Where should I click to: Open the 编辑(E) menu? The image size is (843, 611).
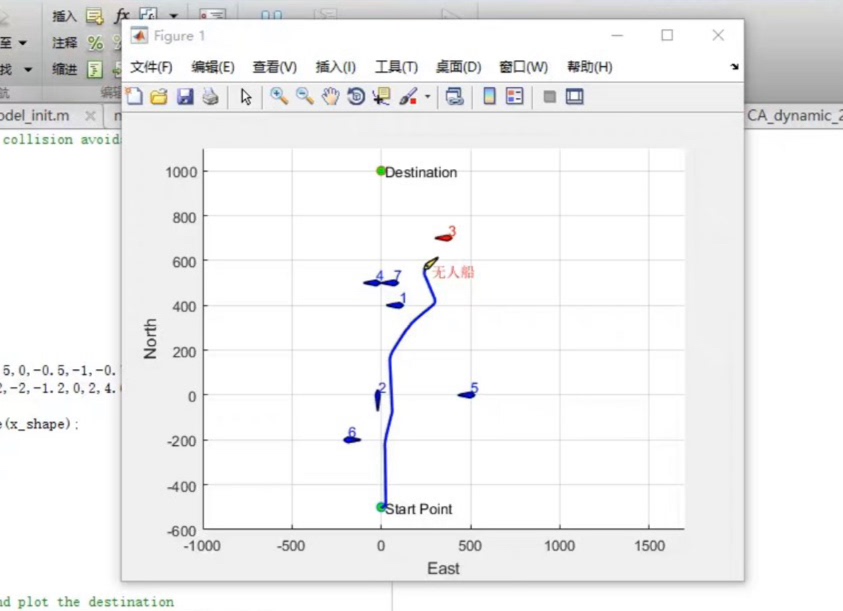(x=213, y=67)
